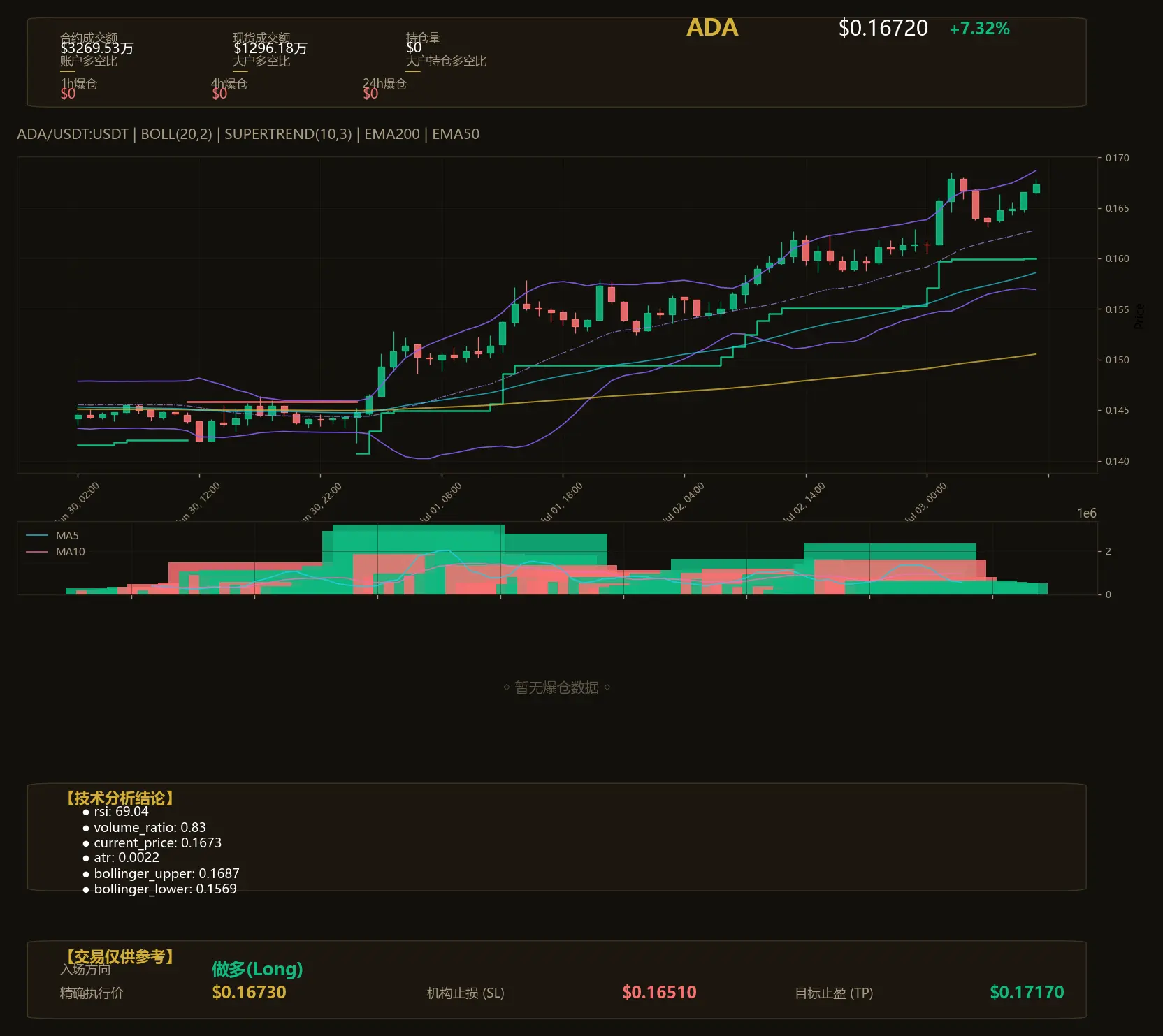The width and height of the screenshot is (1163, 1036).
Task: Click the 技术分析结论 section heading
Action: click(120, 798)
